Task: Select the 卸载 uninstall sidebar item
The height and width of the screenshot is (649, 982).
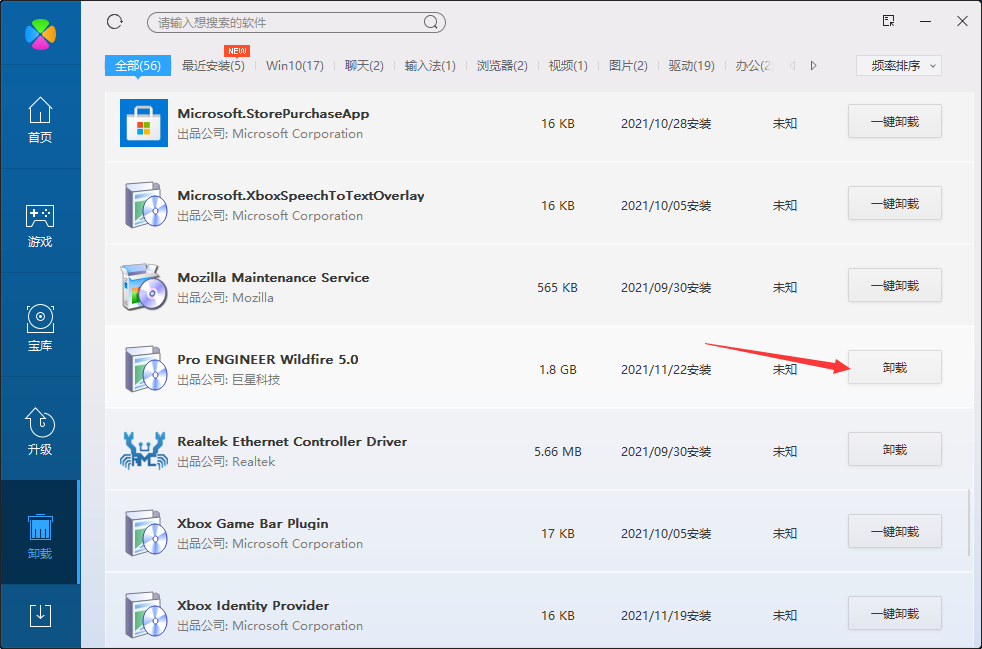Action: 40,536
